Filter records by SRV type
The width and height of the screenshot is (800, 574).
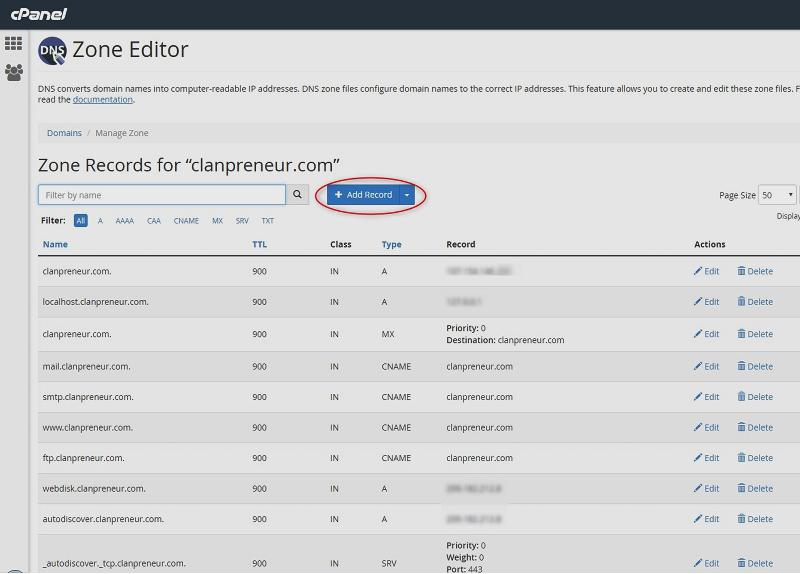click(x=242, y=220)
